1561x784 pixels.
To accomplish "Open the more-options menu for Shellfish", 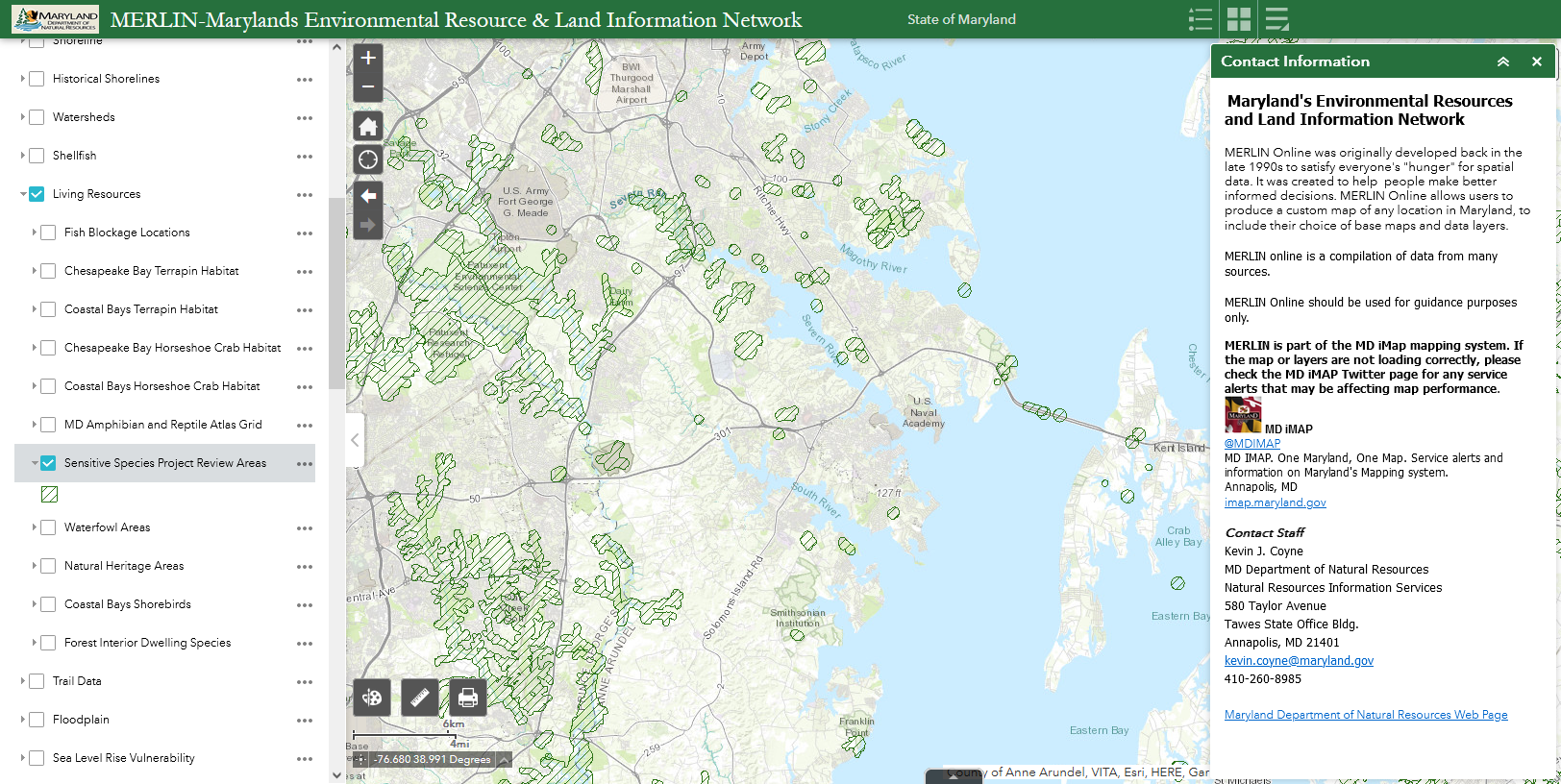I will [305, 157].
